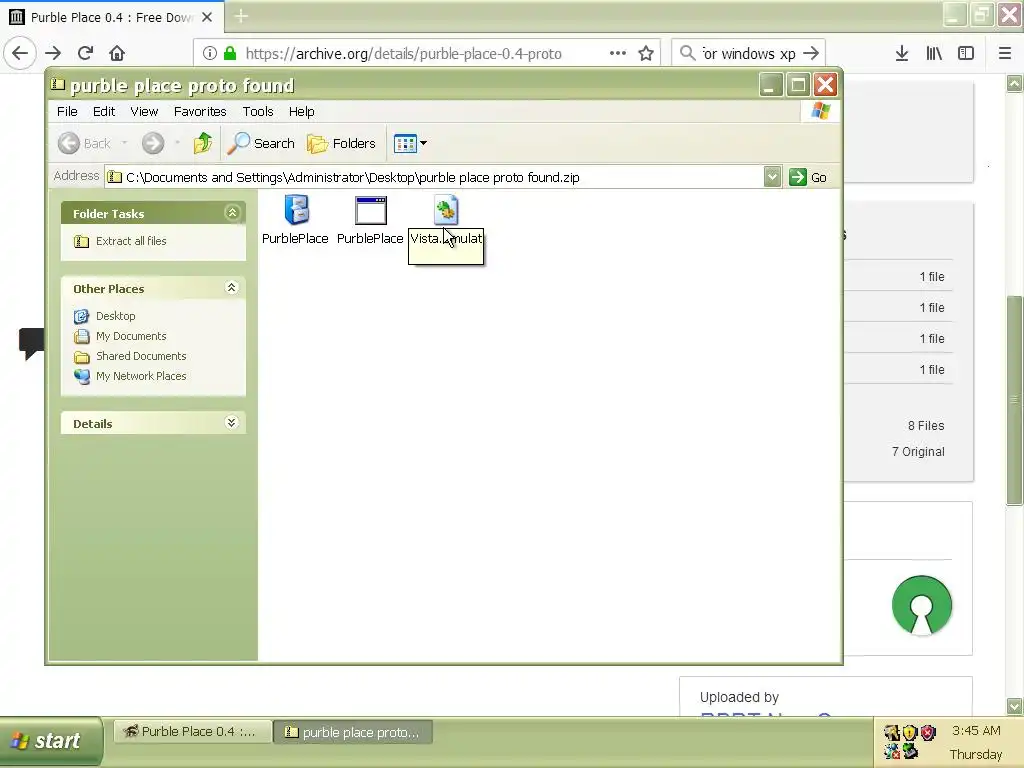Collapse the Other Places panel
The image size is (1024, 768).
(x=232, y=288)
